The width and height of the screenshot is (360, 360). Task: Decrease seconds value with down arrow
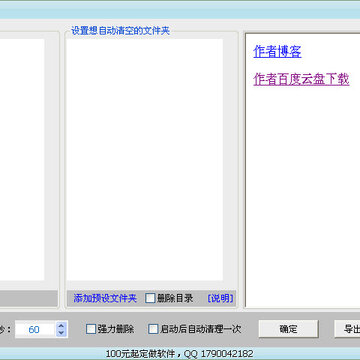pos(61,333)
